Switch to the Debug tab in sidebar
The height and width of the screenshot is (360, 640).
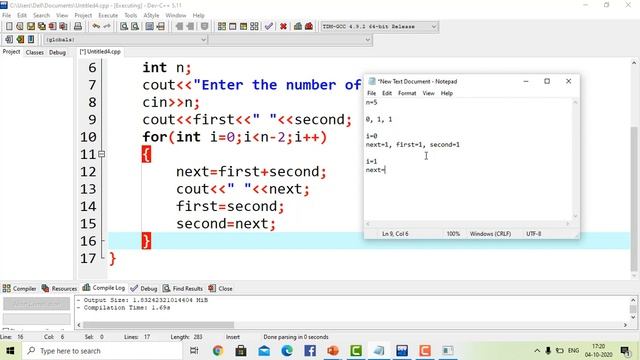click(57, 52)
